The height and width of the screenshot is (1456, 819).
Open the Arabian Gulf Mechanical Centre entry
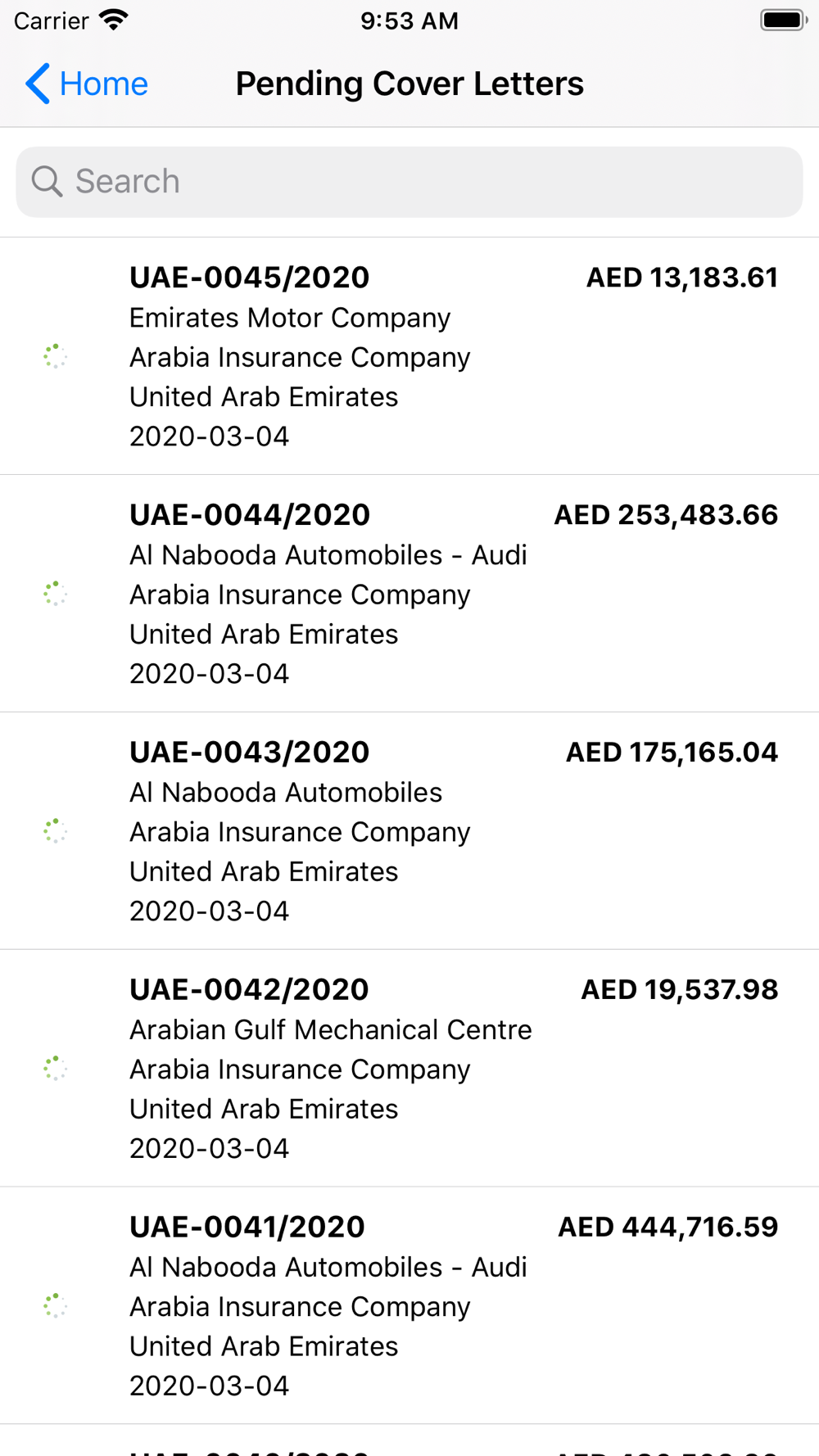tap(330, 1030)
